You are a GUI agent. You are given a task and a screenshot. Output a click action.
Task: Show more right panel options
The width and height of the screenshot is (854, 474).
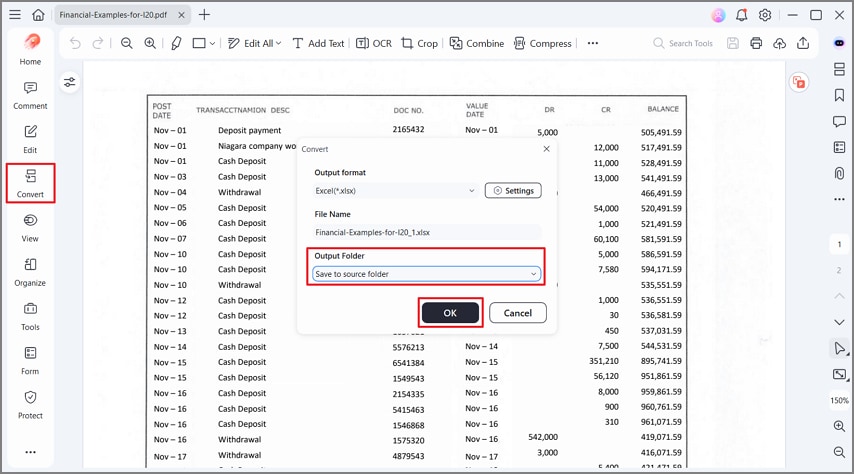tap(839, 199)
